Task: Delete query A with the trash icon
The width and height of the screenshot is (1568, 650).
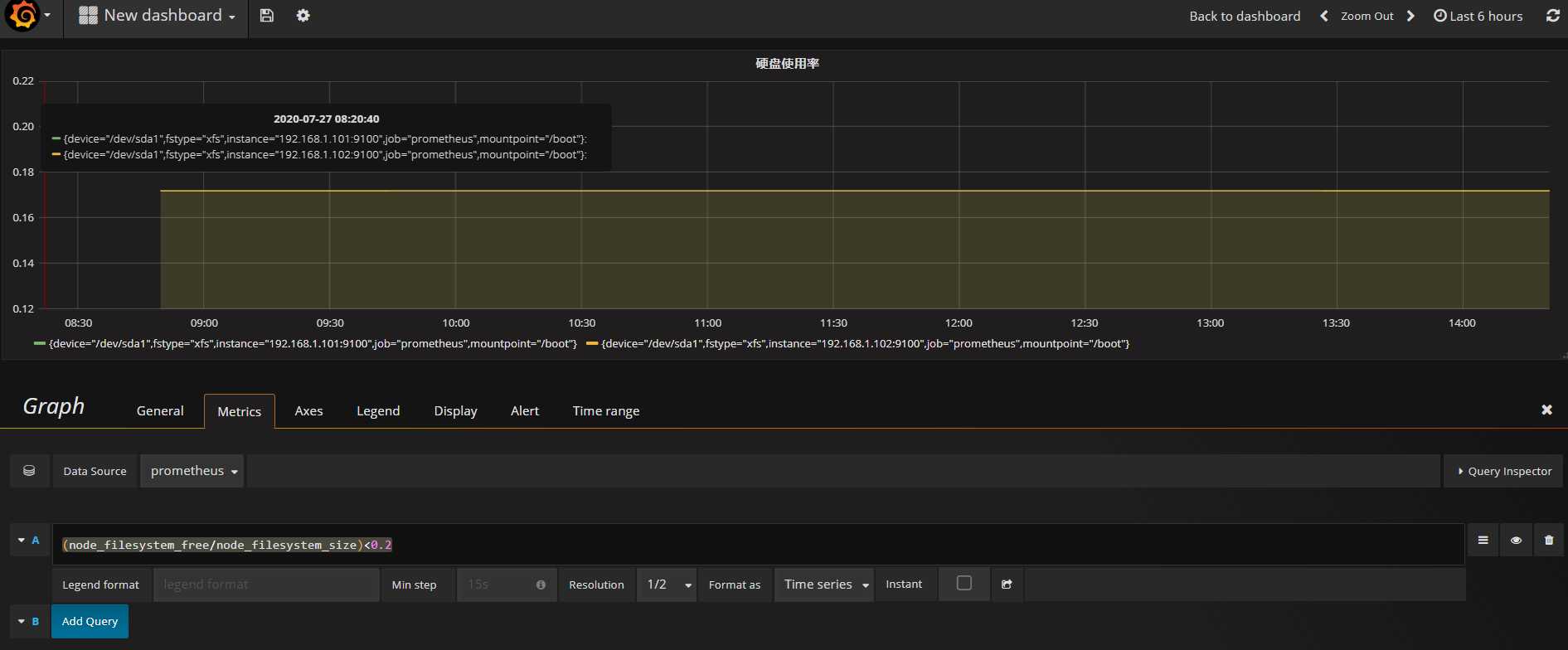Action: point(1549,541)
